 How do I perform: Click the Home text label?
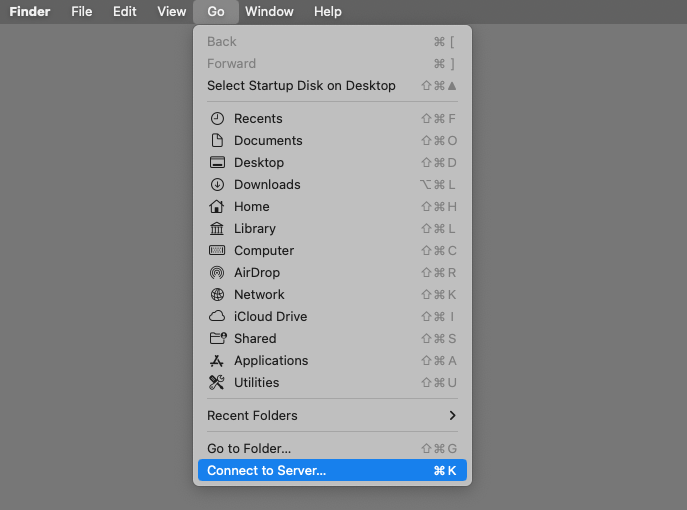[251, 206]
